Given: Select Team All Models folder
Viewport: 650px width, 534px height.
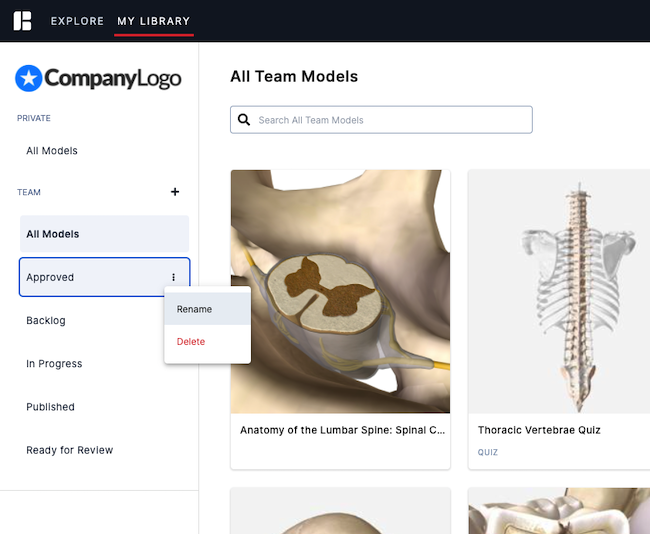Looking at the screenshot, I should [x=104, y=234].
